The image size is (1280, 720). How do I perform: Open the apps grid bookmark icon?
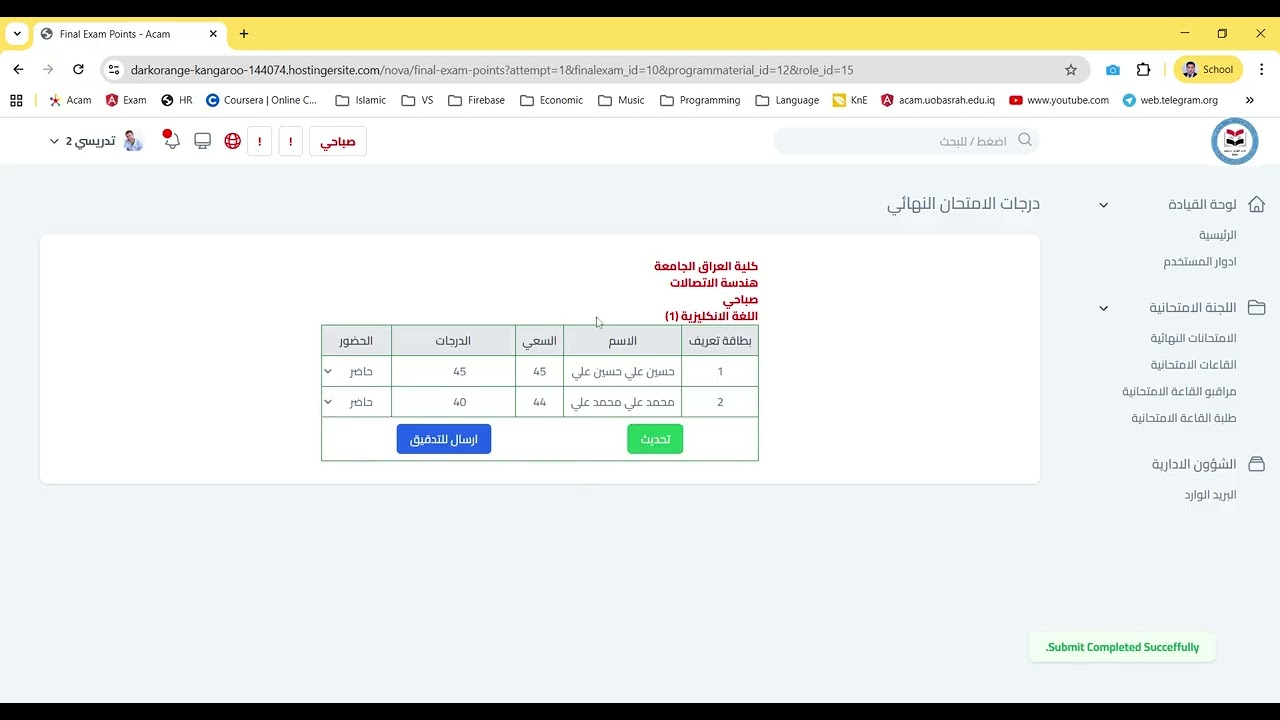[16, 100]
